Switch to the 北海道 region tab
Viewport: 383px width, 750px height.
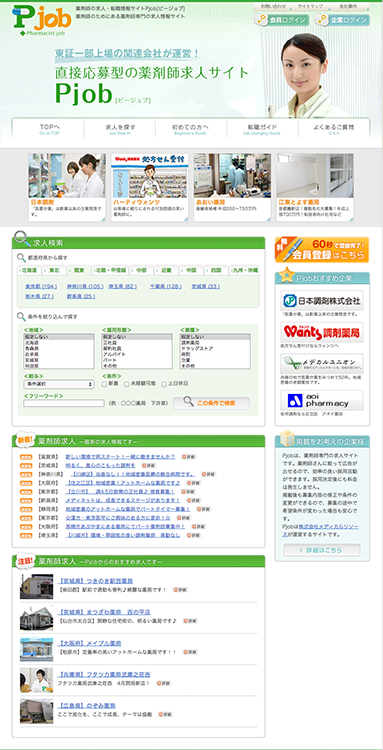tap(29, 270)
